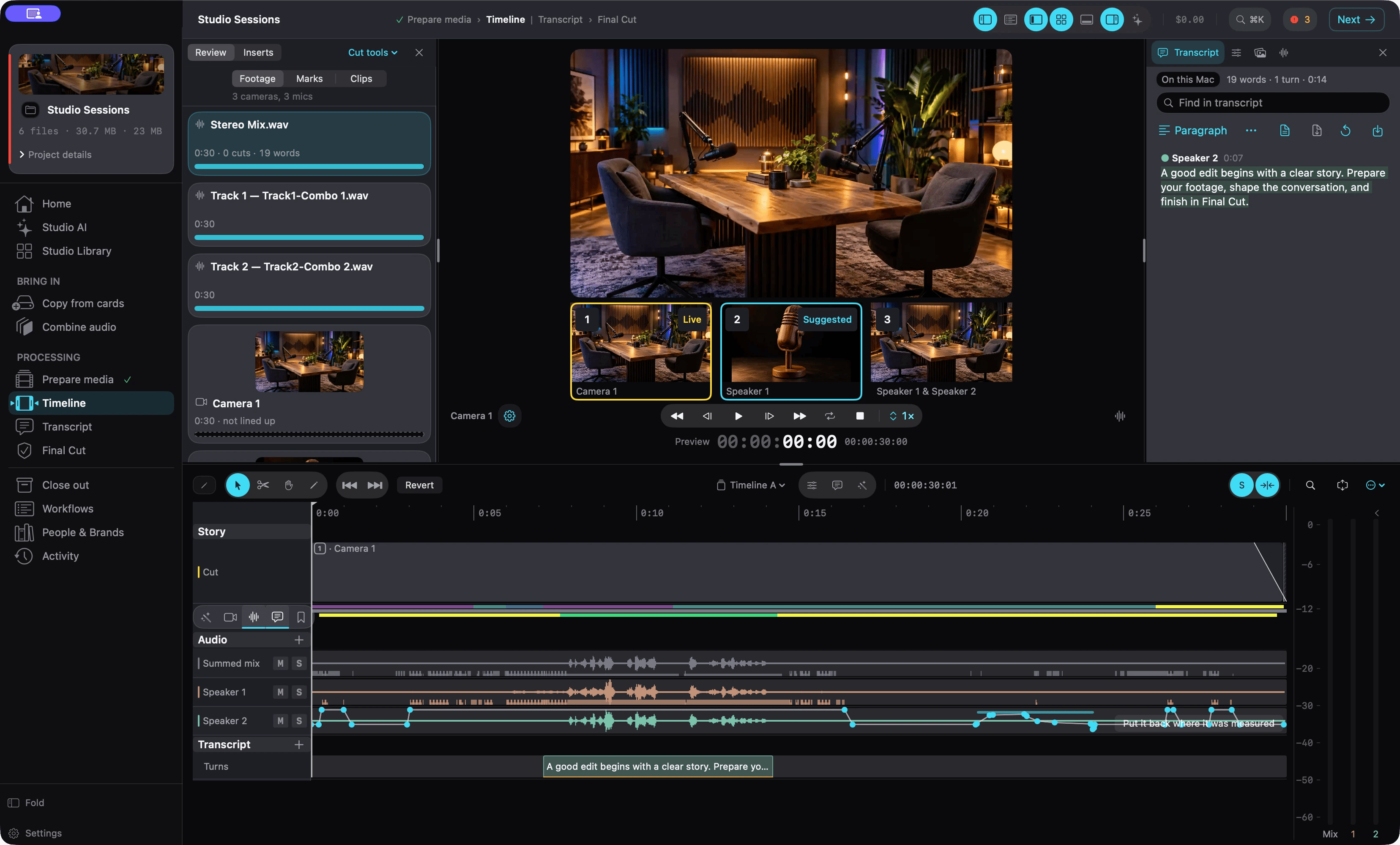Toggle loop playback icon
The width and height of the screenshot is (1400, 845).
tap(829, 416)
